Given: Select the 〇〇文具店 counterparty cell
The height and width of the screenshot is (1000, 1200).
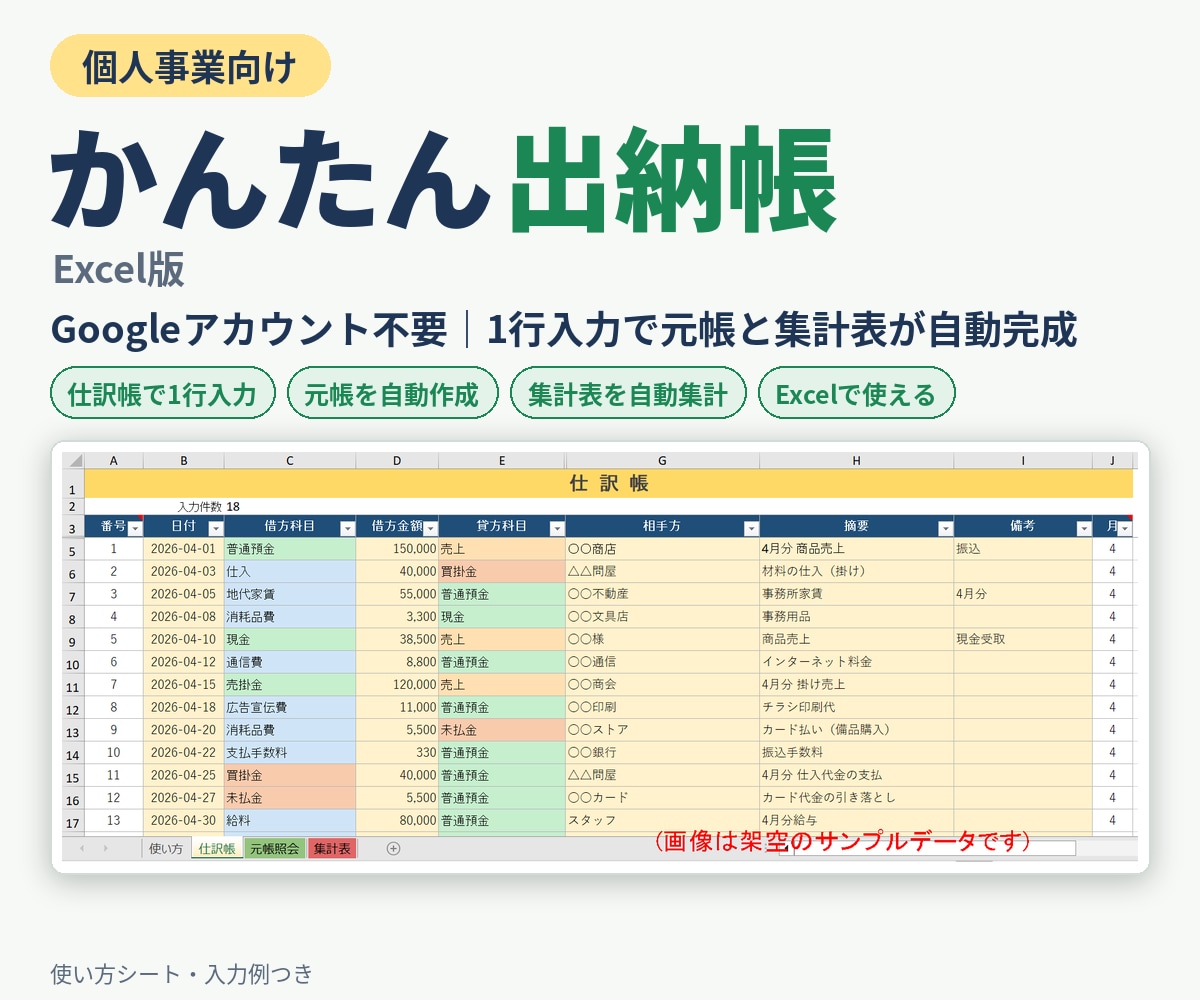Looking at the screenshot, I should pyautogui.click(x=662, y=617).
